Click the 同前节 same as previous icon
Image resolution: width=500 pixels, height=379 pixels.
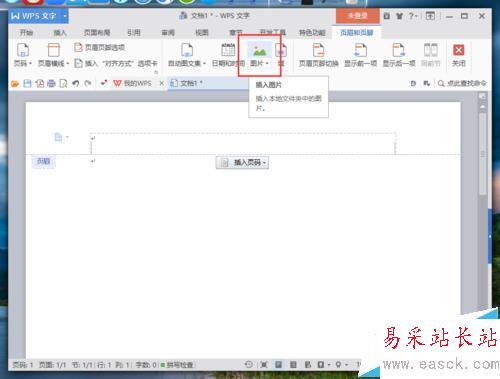(x=430, y=50)
